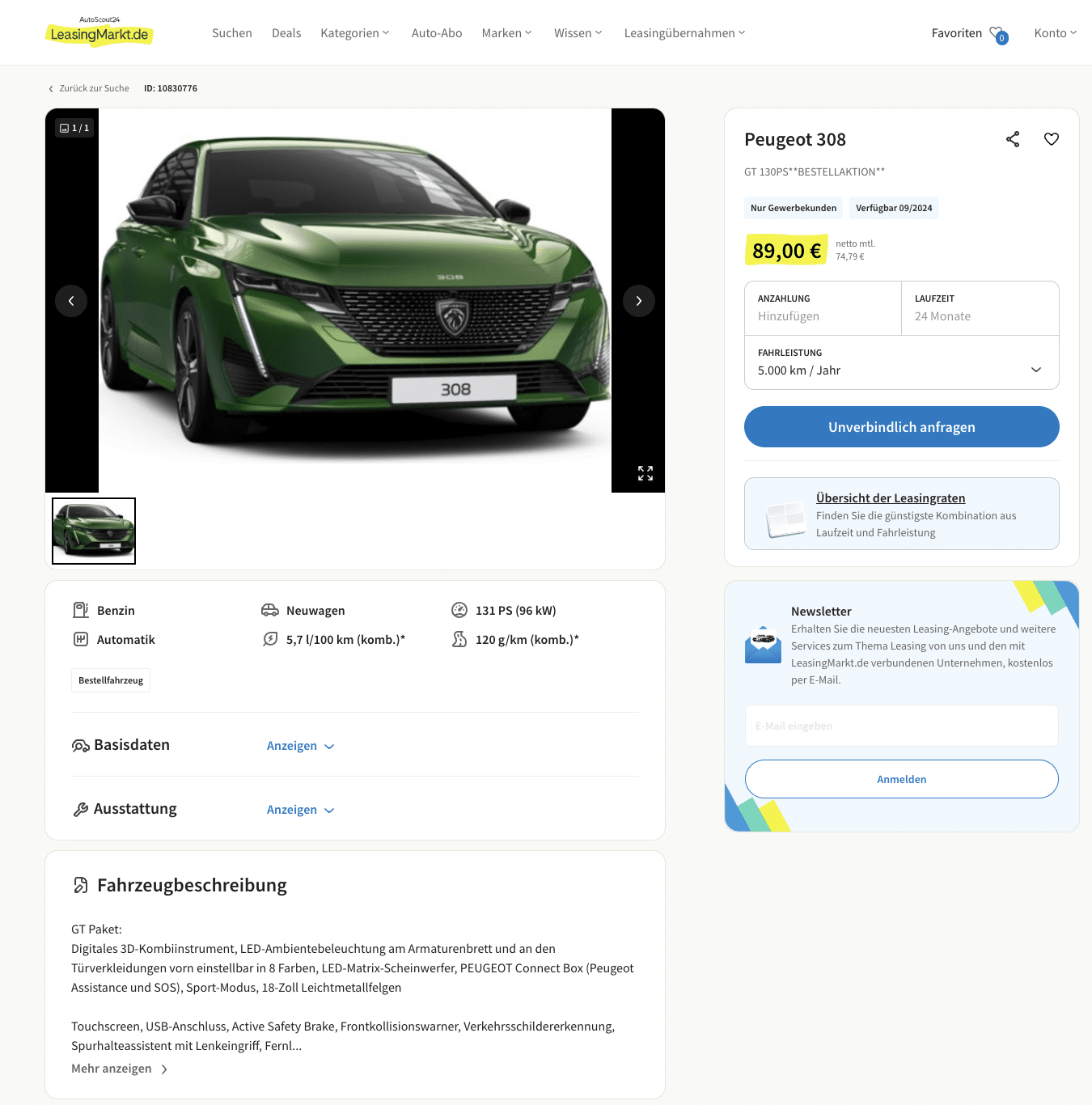This screenshot has height=1105, width=1092.
Task: Click the E-Mail eingeben newsletter field
Action: pos(901,726)
